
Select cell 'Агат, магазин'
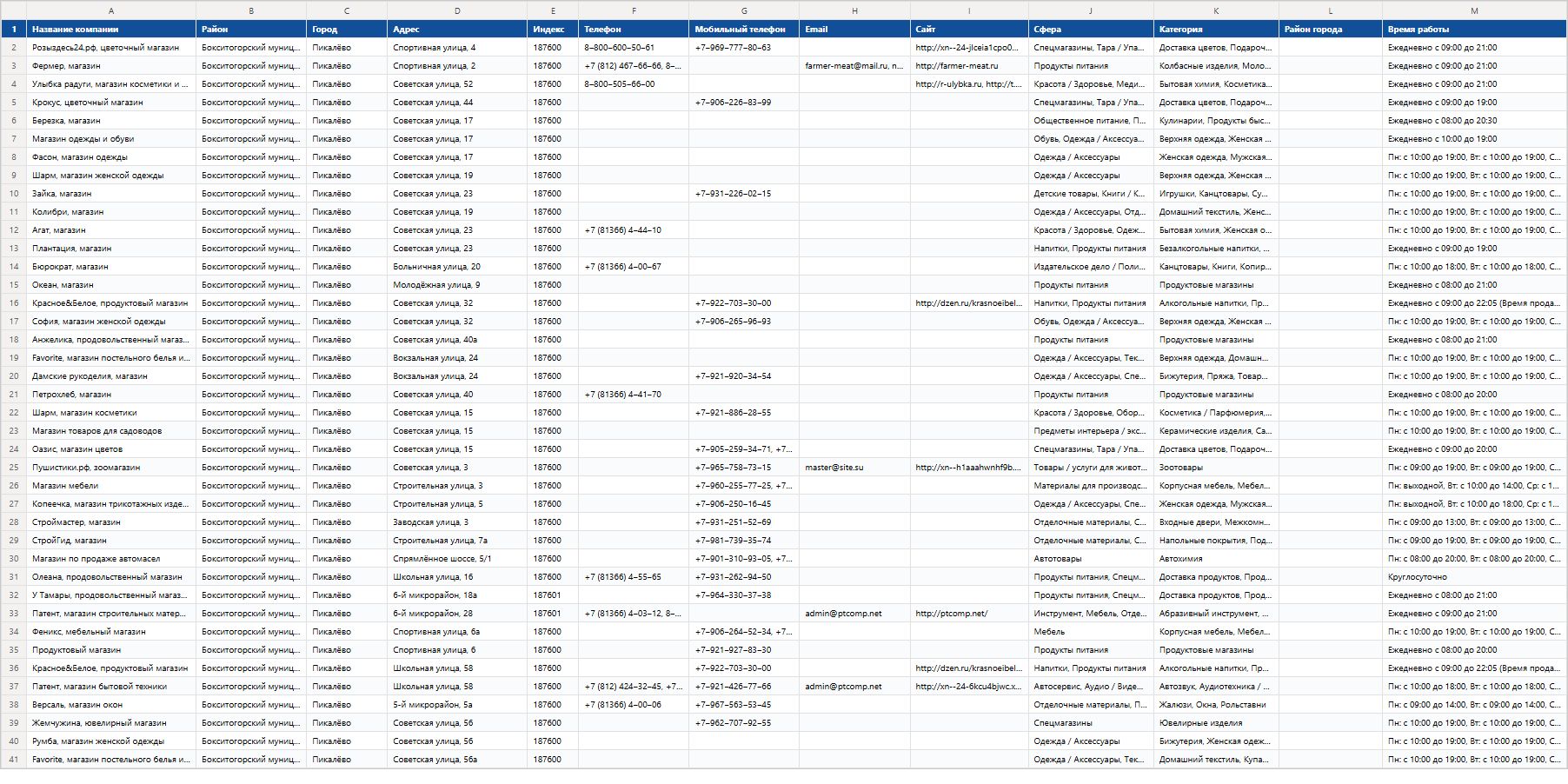[x=111, y=230]
